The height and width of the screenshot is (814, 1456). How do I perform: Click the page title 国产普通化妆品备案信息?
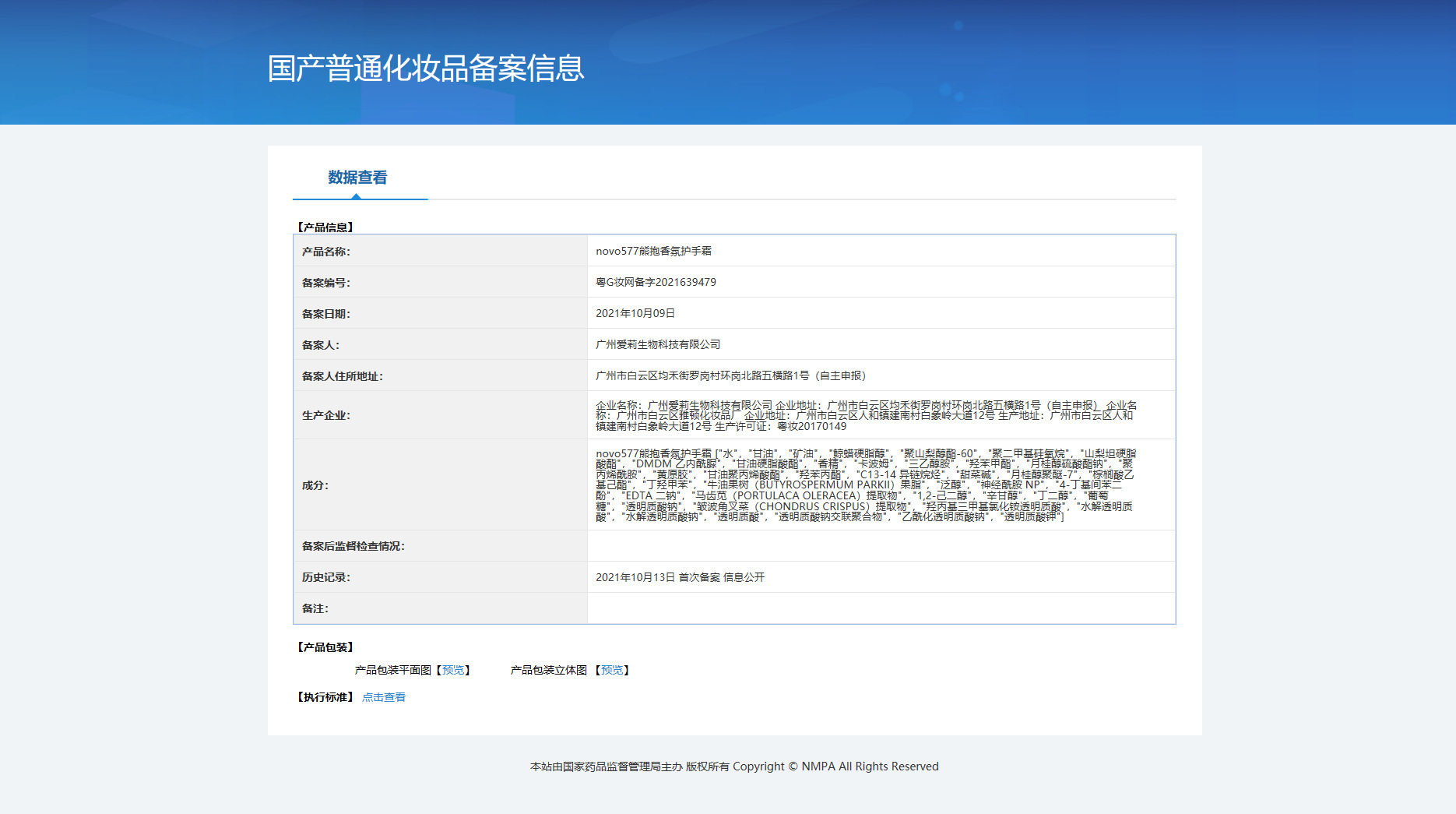click(426, 69)
